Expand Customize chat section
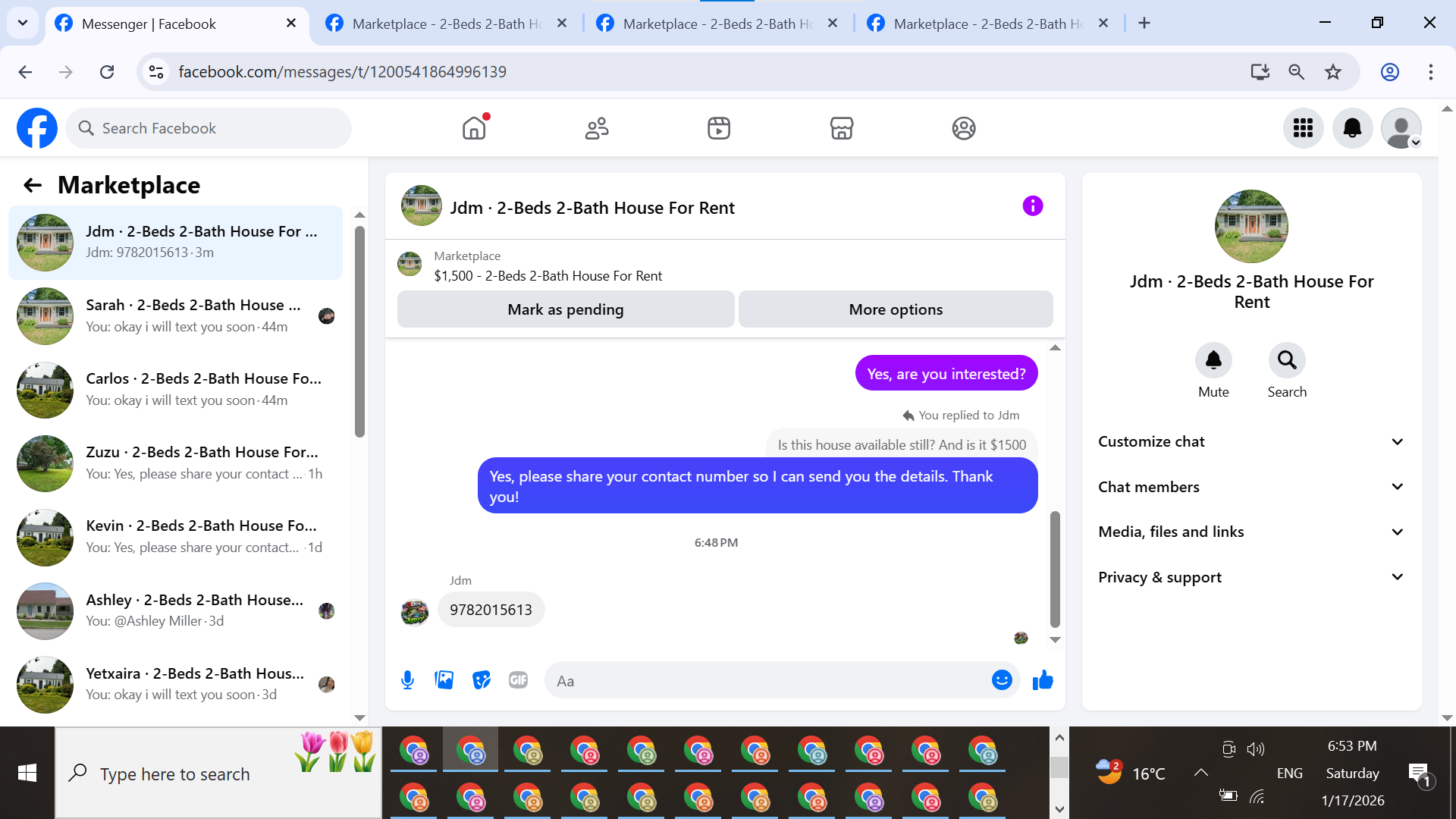 [1251, 441]
